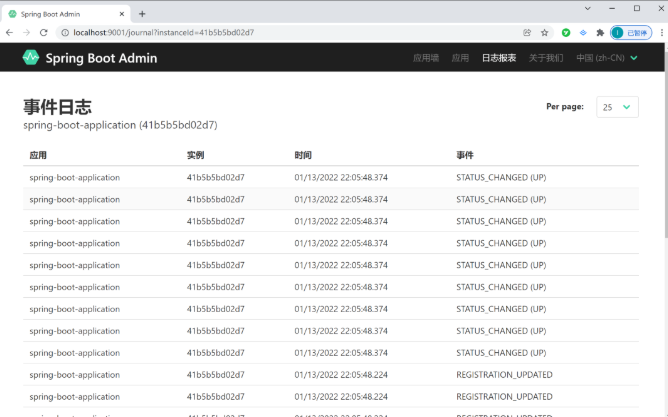Click the first 22:05:48.224 timestamp cell
The image size is (668, 417).
(x=341, y=375)
